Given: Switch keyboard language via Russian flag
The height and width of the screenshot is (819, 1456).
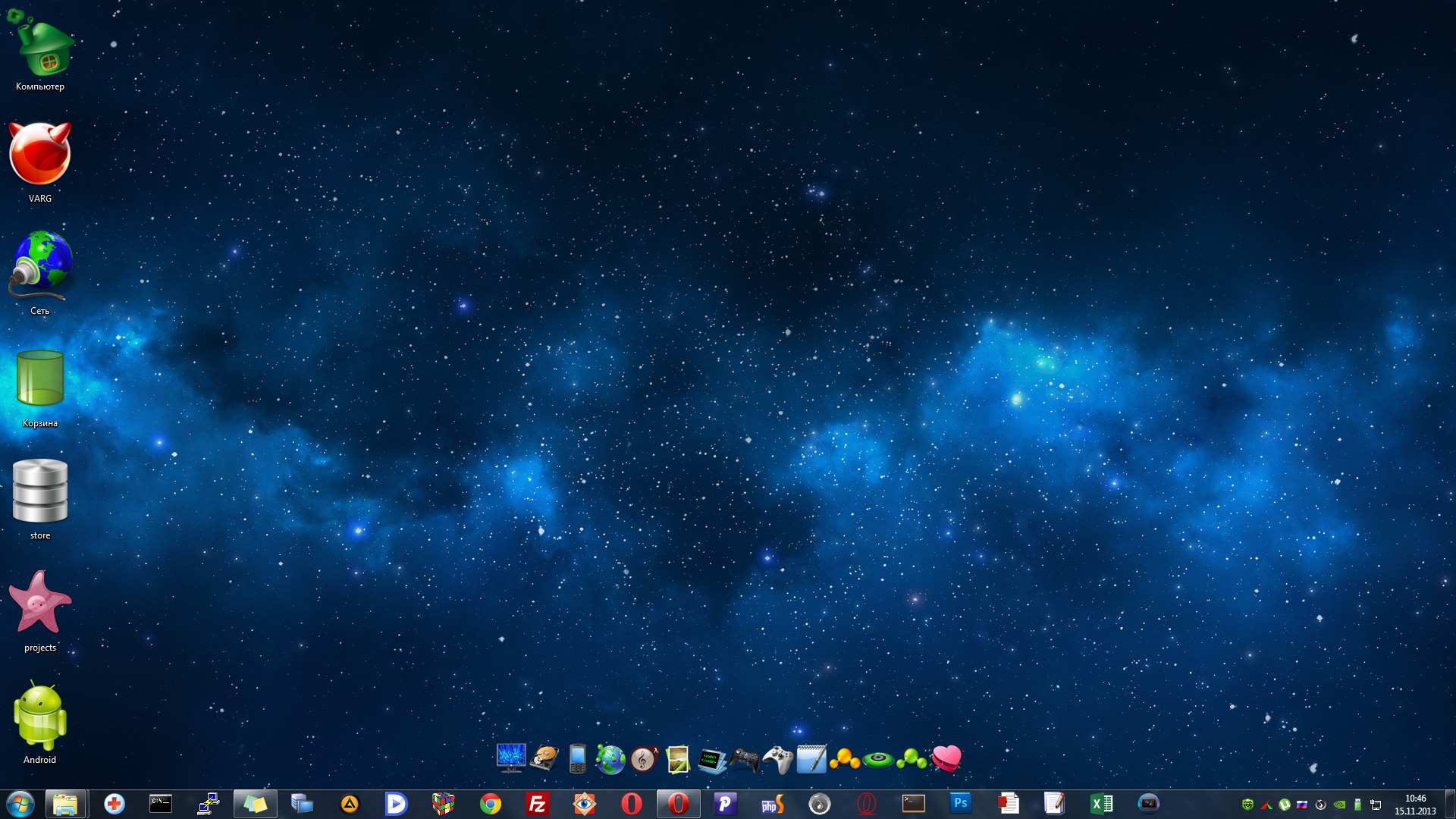Looking at the screenshot, I should [1302, 805].
